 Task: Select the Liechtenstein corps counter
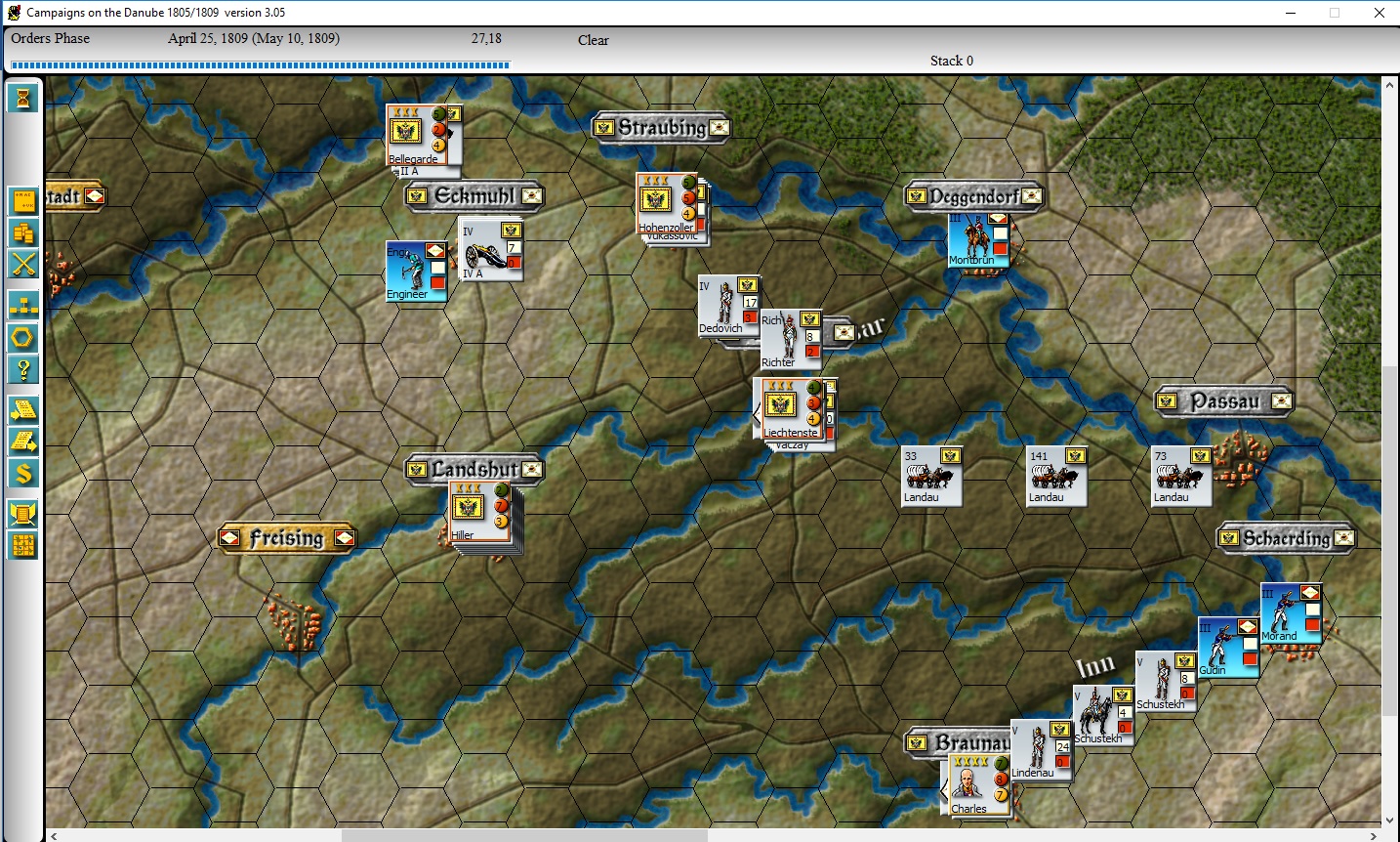click(x=793, y=408)
